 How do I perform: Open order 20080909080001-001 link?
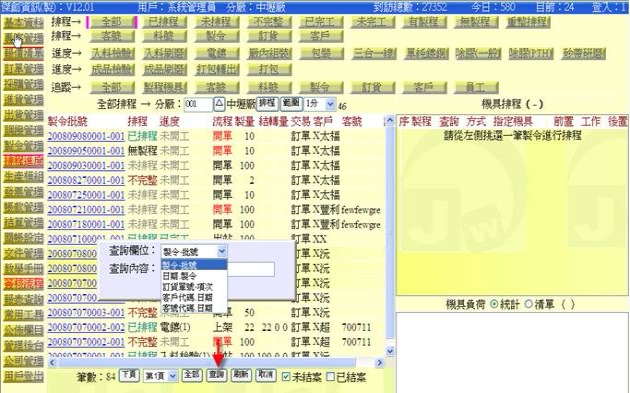86,136
